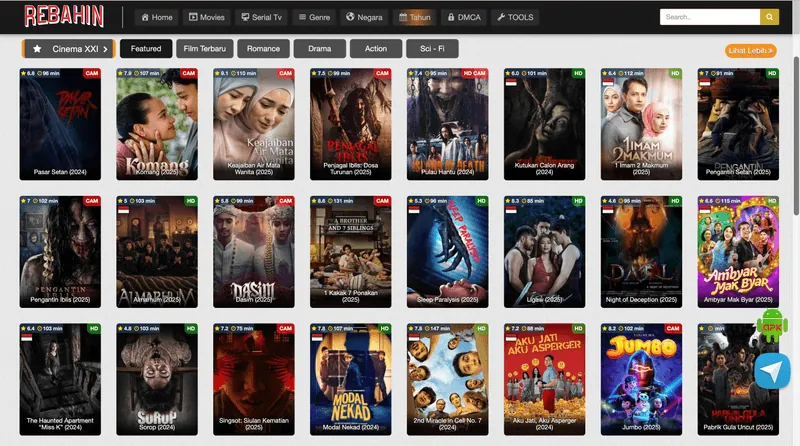
Task: Go to Home in navigation bar
Action: coord(155,17)
